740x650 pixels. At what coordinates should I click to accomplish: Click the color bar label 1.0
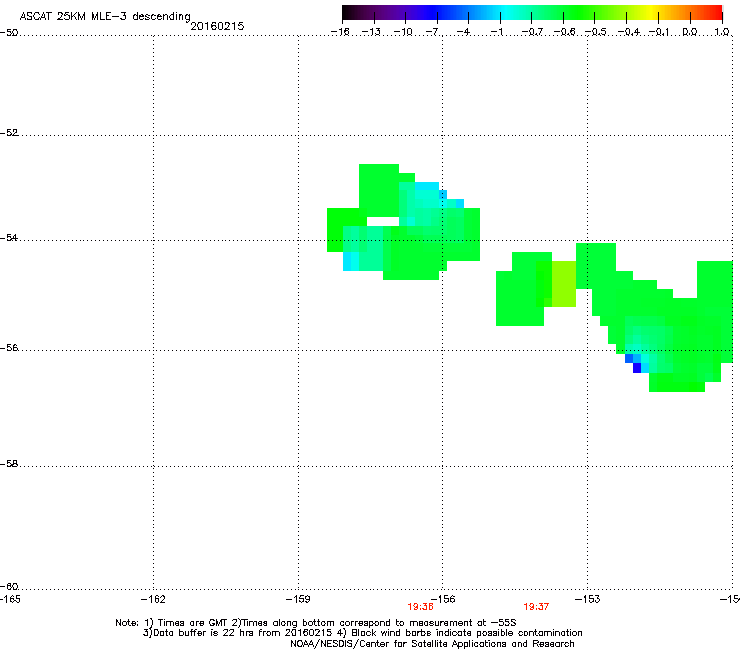click(x=722, y=32)
